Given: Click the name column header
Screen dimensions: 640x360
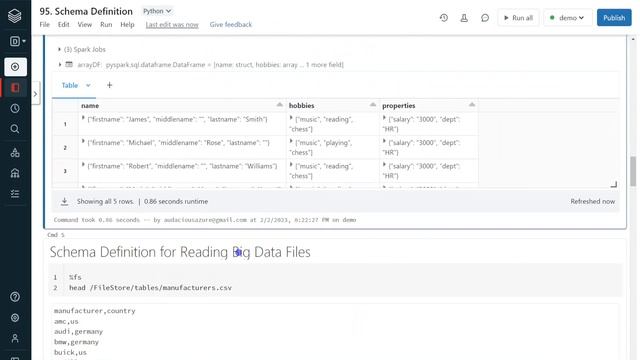Looking at the screenshot, I should click(90, 106).
